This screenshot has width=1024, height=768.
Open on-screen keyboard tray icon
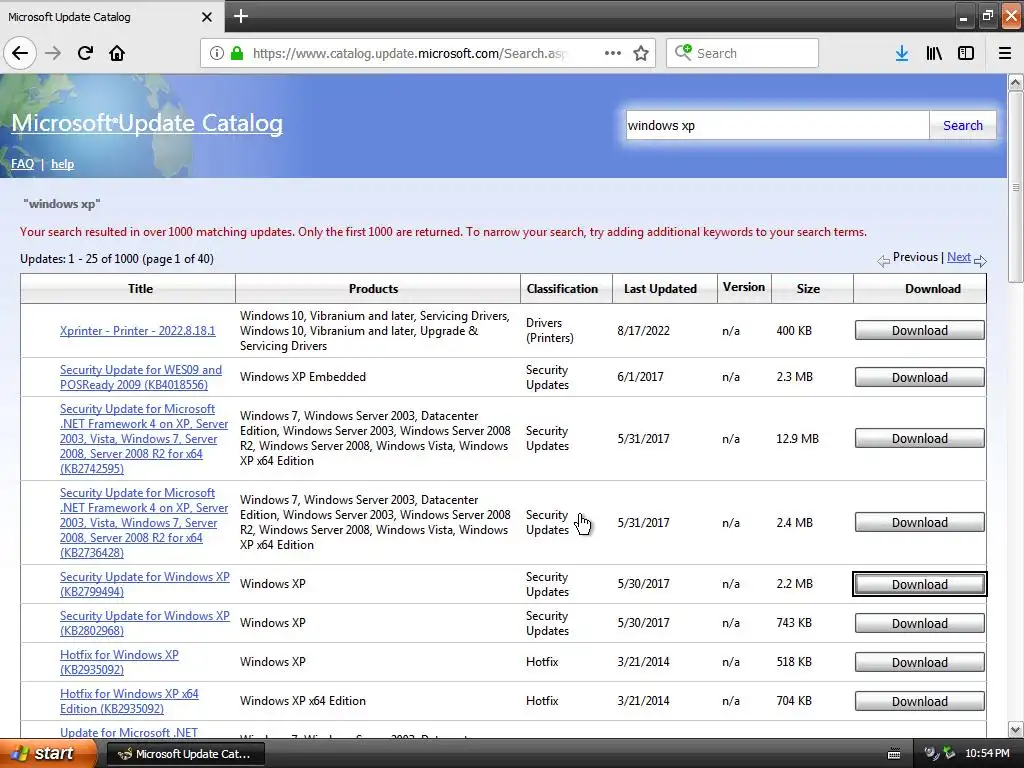point(894,754)
